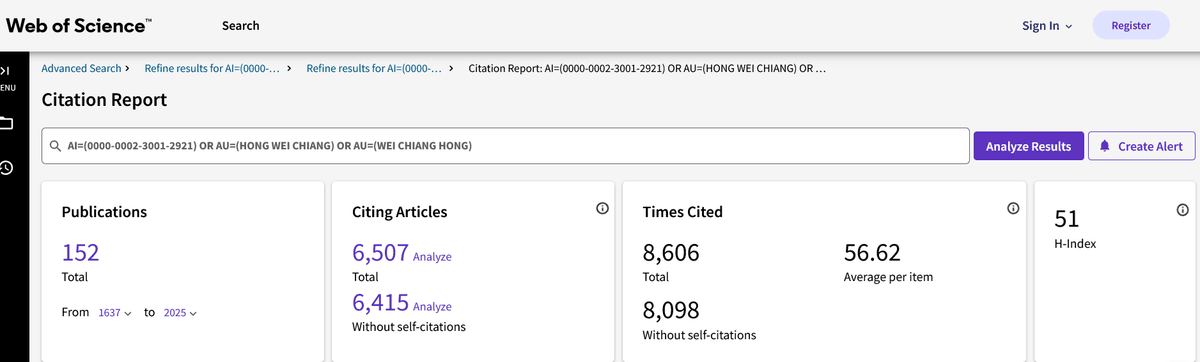Click the Times Cited card title
The height and width of the screenshot is (362, 1200).
[682, 212]
